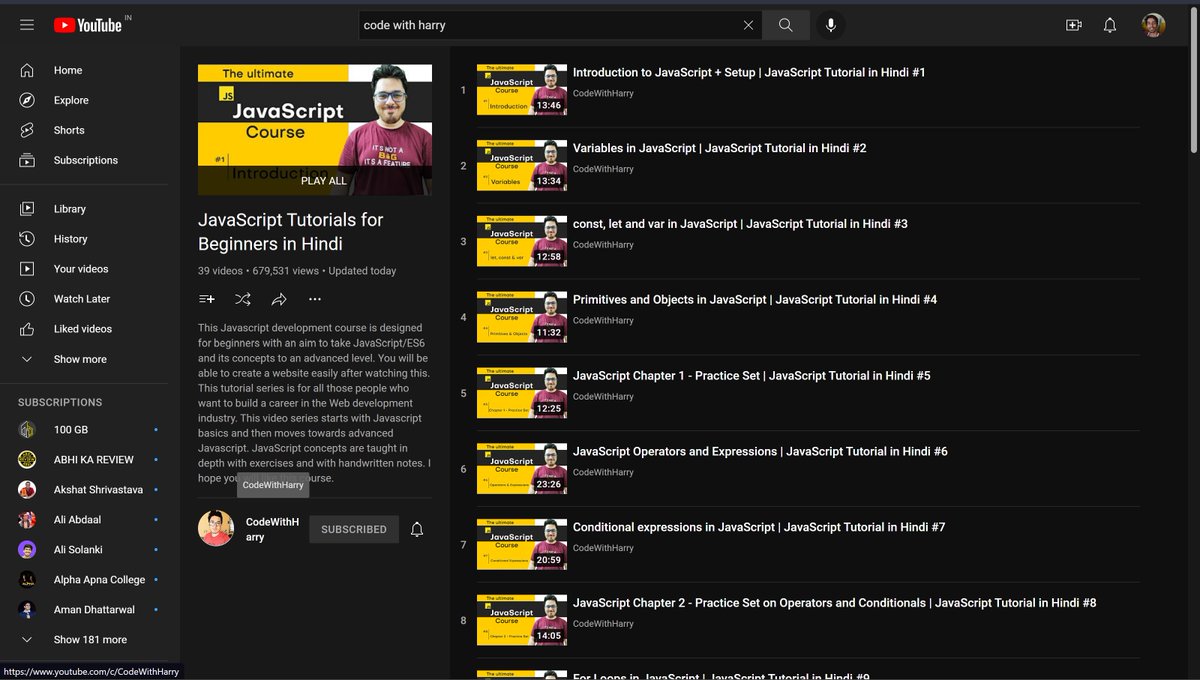The height and width of the screenshot is (680, 1200).
Task: Toggle channel notification bell near SUBSCRIBED
Action: 417,529
